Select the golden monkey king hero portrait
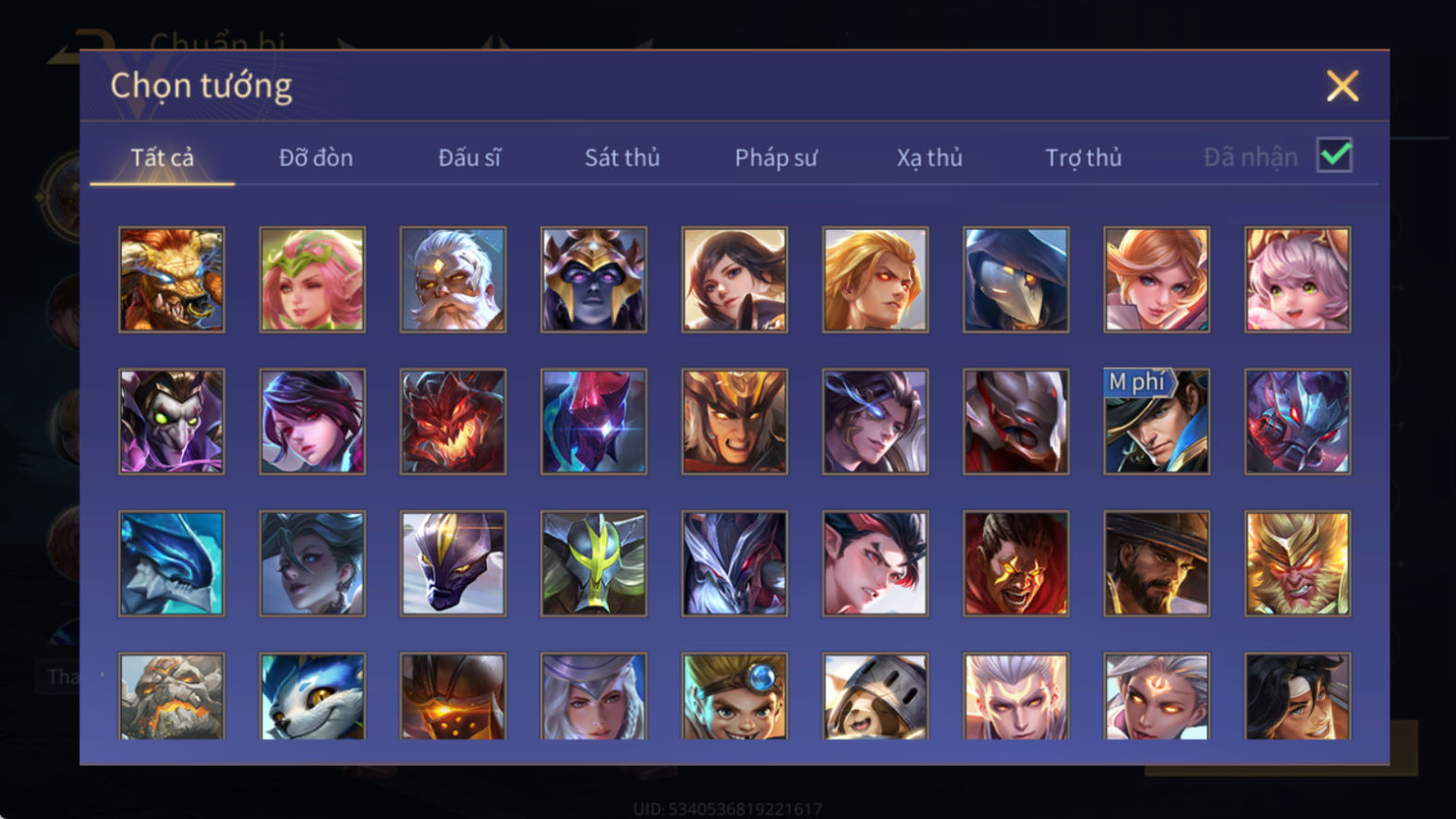 coord(1297,564)
